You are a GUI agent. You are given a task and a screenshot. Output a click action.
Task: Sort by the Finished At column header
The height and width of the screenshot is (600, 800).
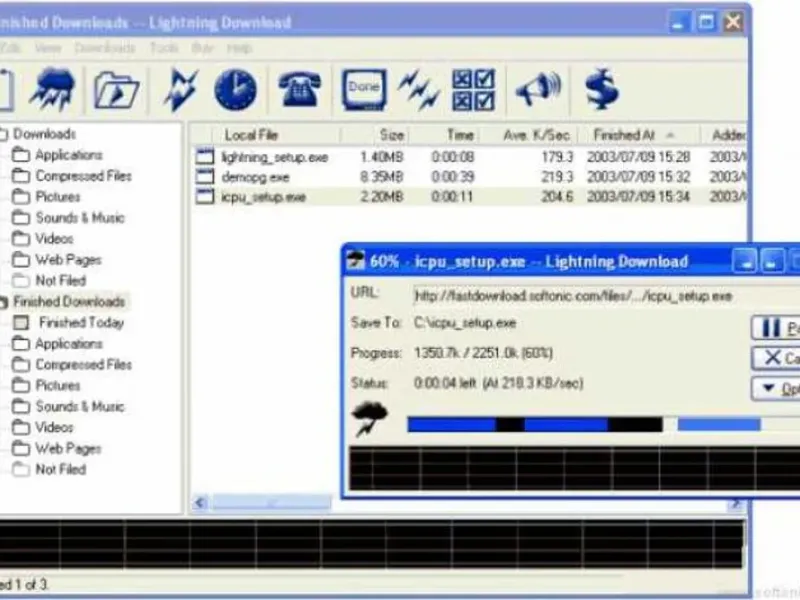[x=638, y=135]
